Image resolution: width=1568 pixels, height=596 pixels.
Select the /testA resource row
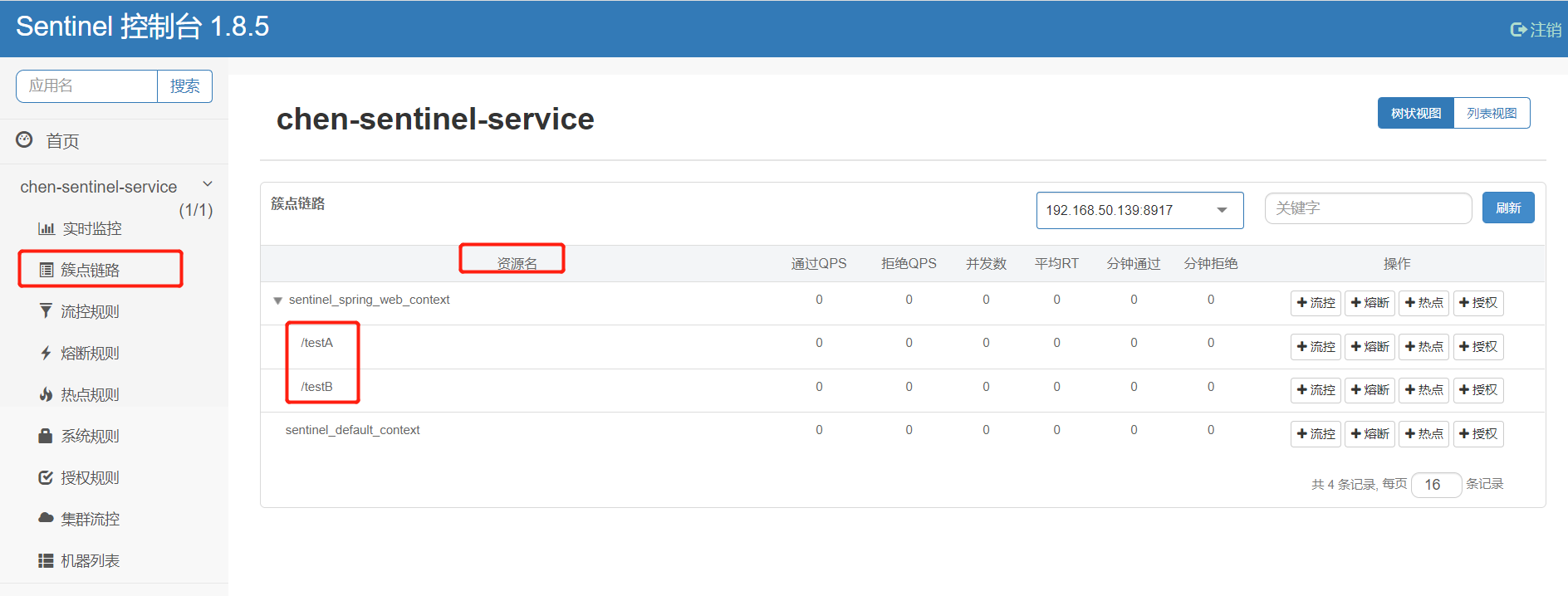click(903, 347)
